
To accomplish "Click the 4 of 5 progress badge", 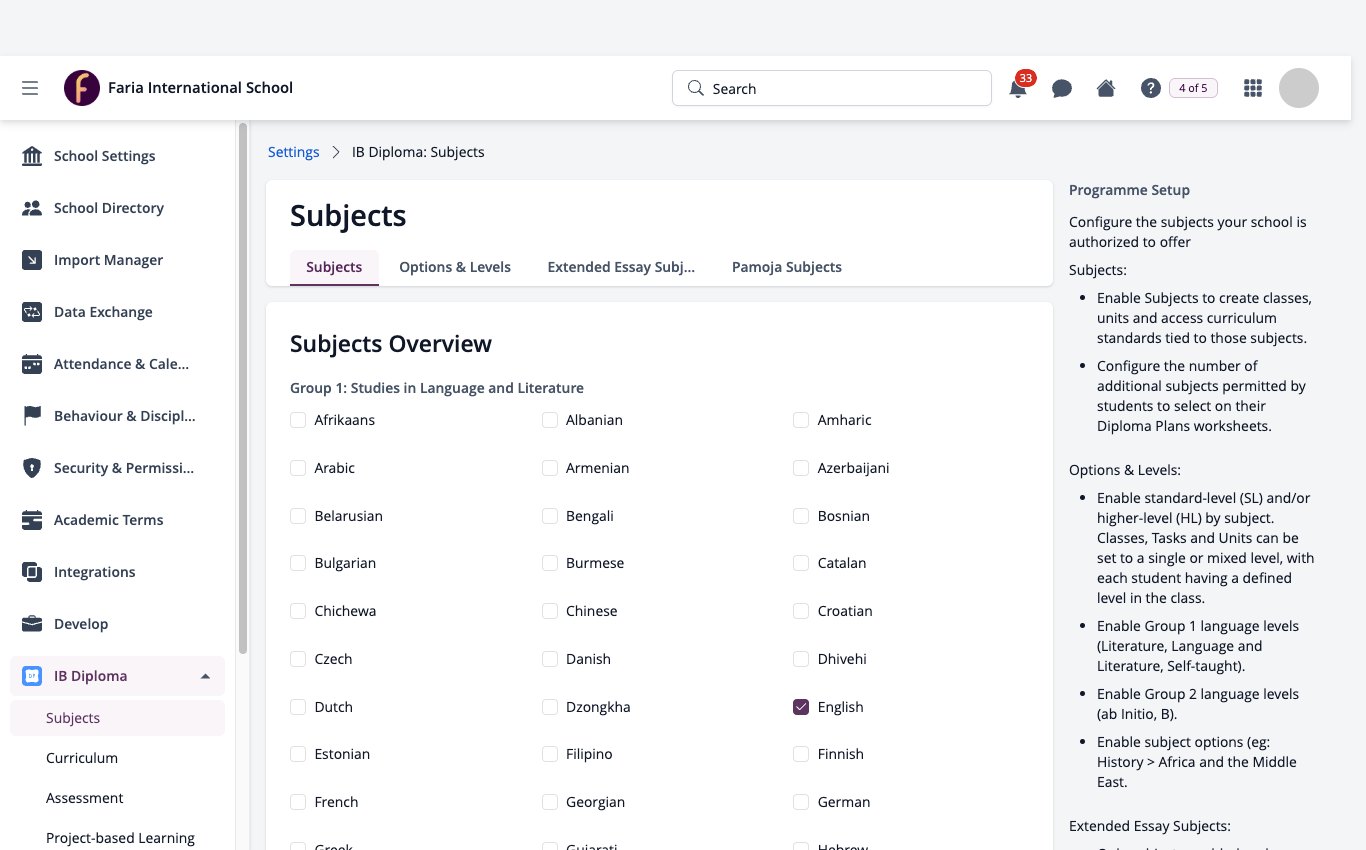I will pos(1193,88).
